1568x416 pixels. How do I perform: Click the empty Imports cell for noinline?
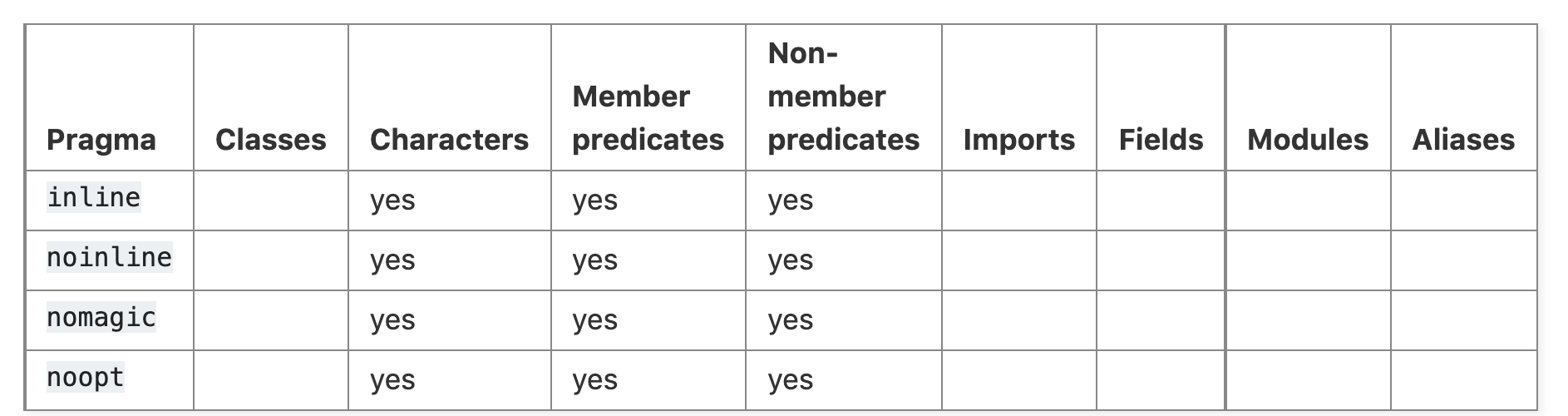[1019, 260]
